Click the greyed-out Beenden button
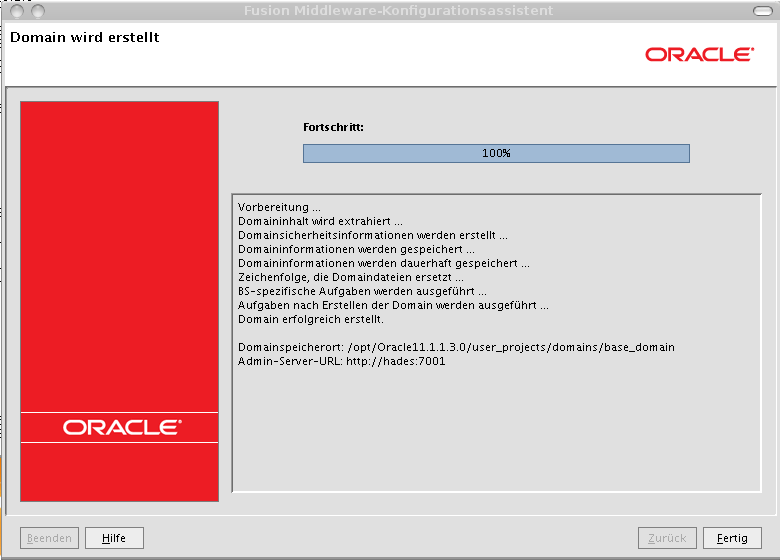This screenshot has height=560, width=780. 49,538
